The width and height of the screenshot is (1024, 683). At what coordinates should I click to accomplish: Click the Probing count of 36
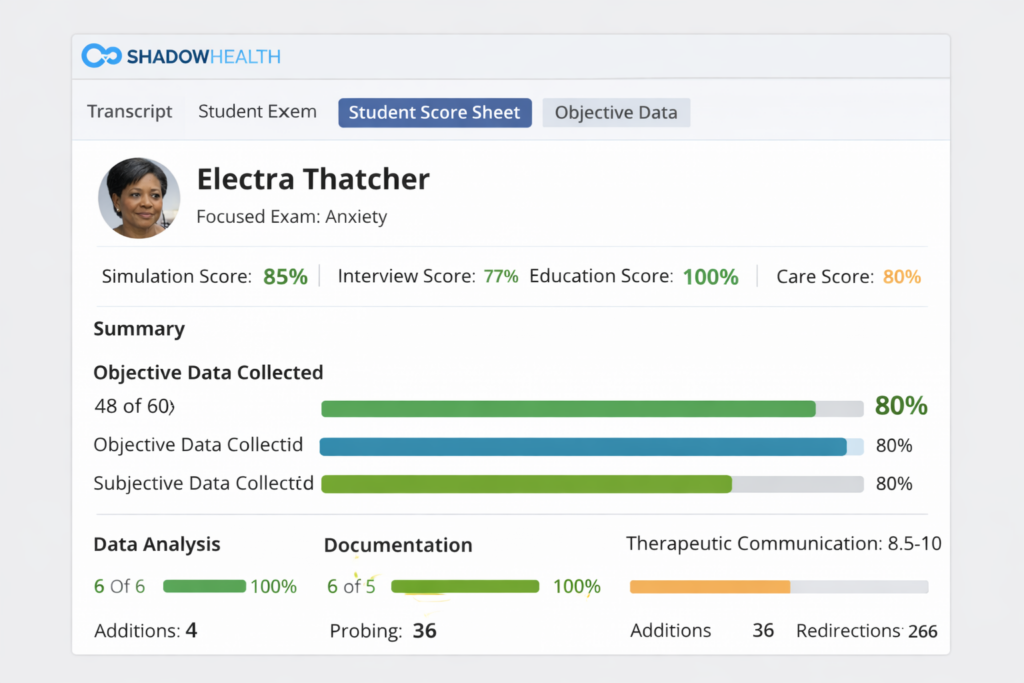(424, 631)
